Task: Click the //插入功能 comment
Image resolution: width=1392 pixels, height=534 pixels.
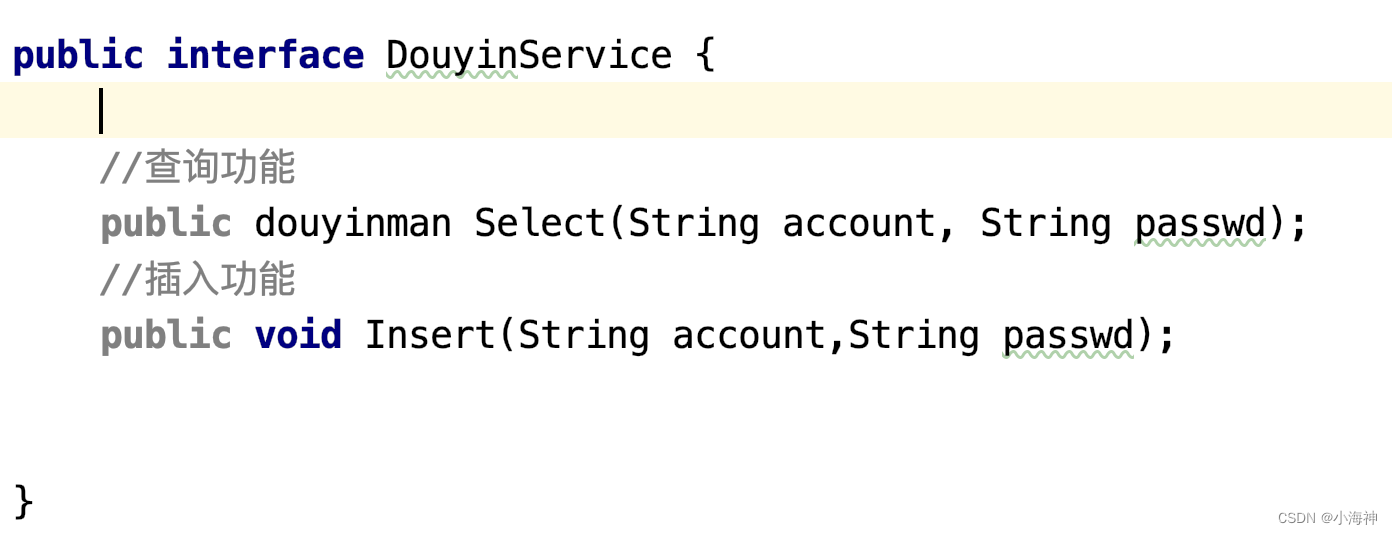Action: tap(198, 279)
